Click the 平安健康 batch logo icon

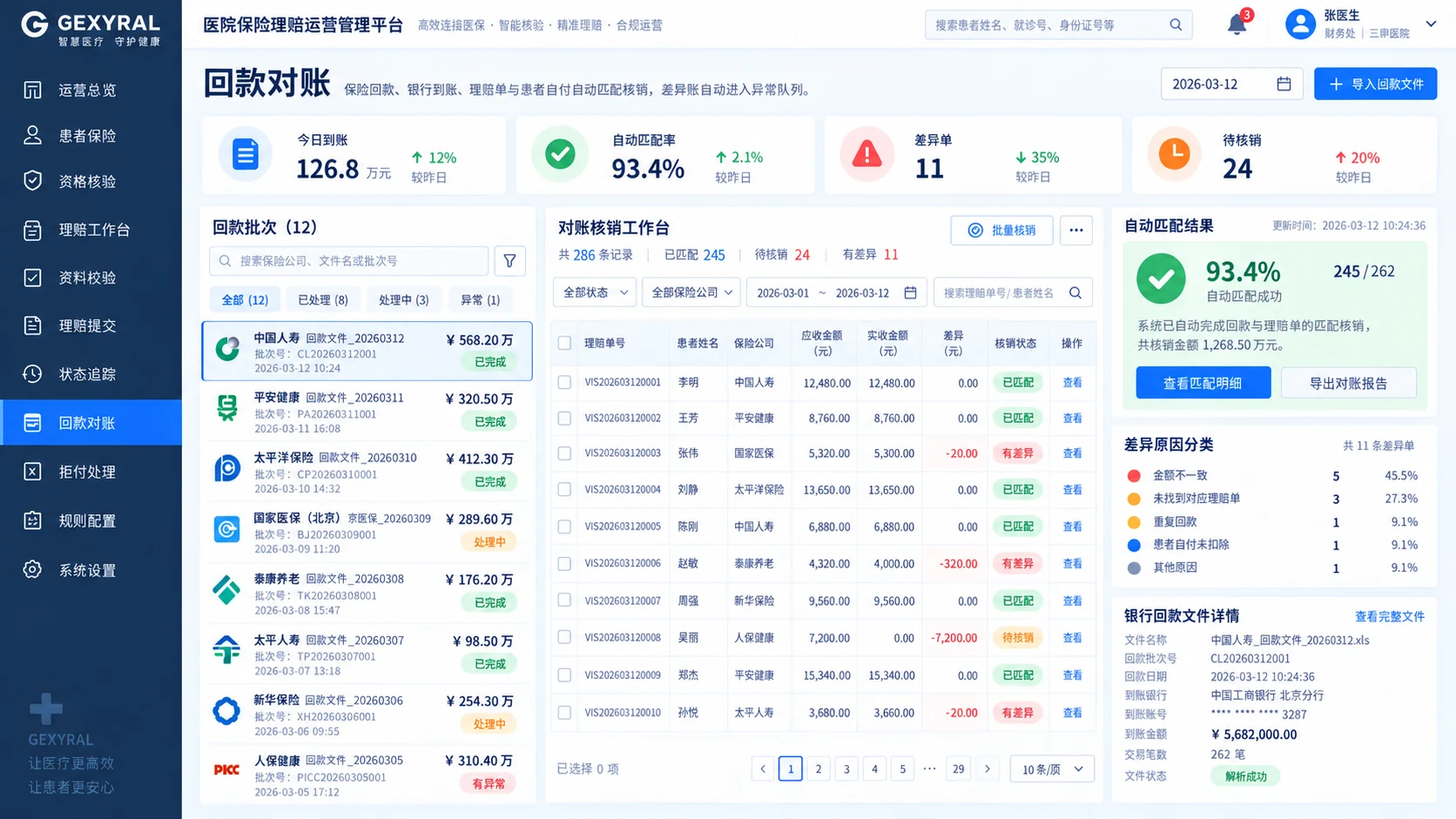227,407
